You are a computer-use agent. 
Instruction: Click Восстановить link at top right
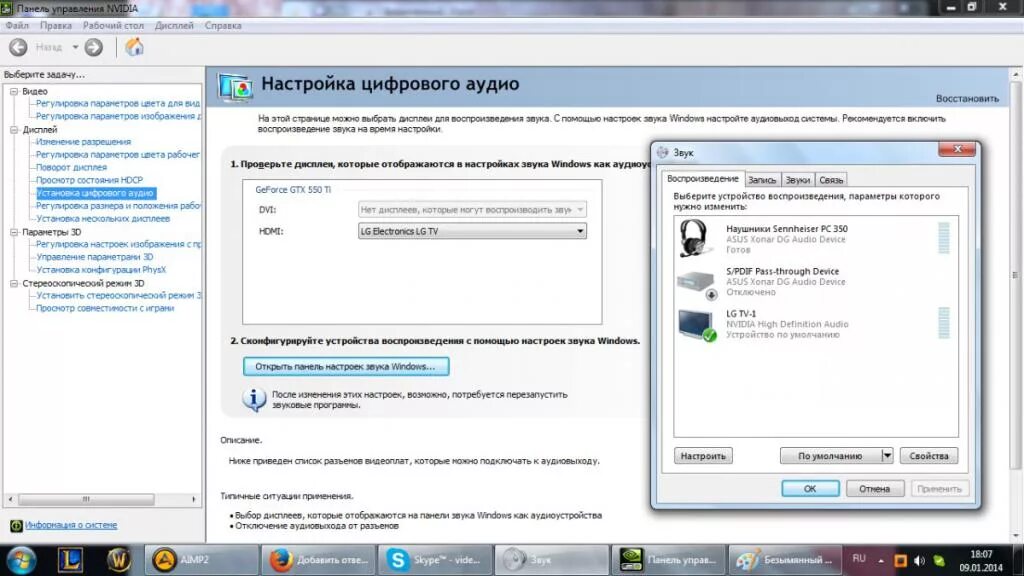click(x=967, y=99)
